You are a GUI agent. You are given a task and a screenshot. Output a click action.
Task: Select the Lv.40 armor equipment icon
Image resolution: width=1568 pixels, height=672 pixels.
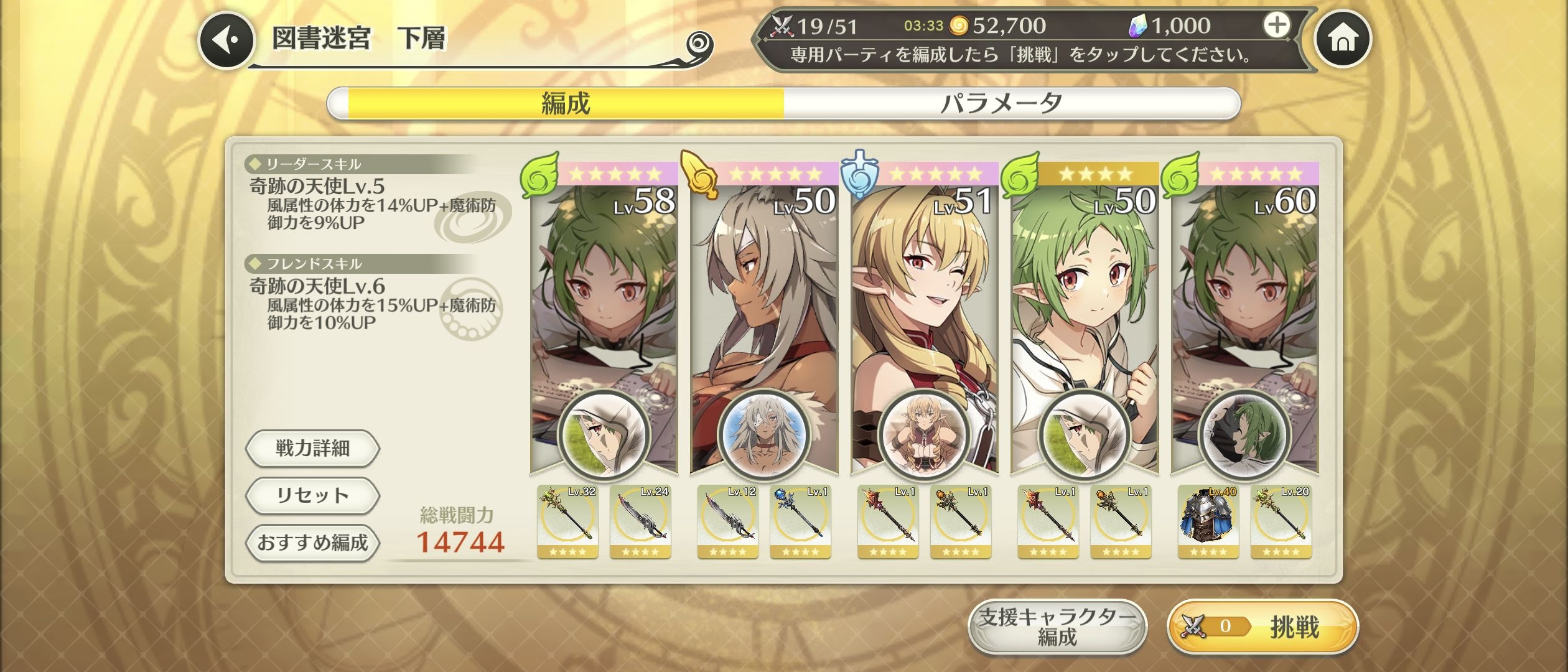coord(1208,521)
